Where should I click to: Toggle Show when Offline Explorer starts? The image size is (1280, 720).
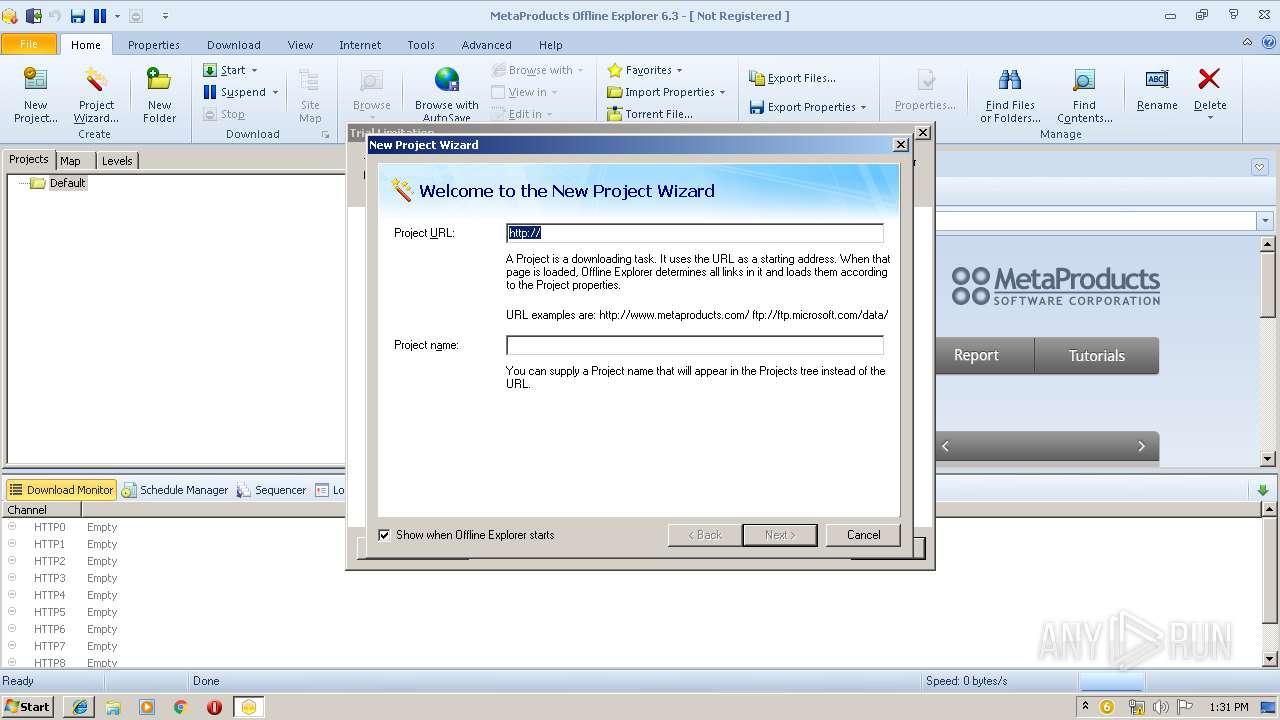[384, 535]
